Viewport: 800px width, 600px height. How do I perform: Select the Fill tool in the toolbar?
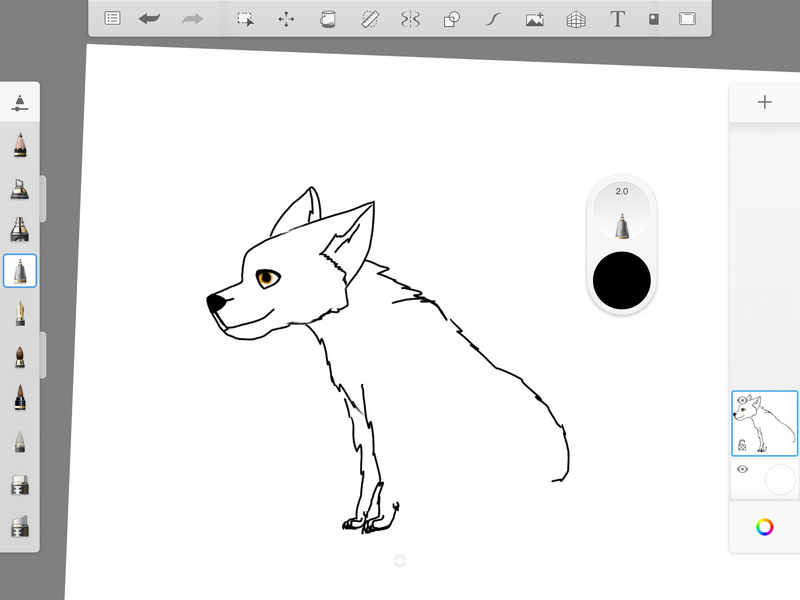click(327, 18)
